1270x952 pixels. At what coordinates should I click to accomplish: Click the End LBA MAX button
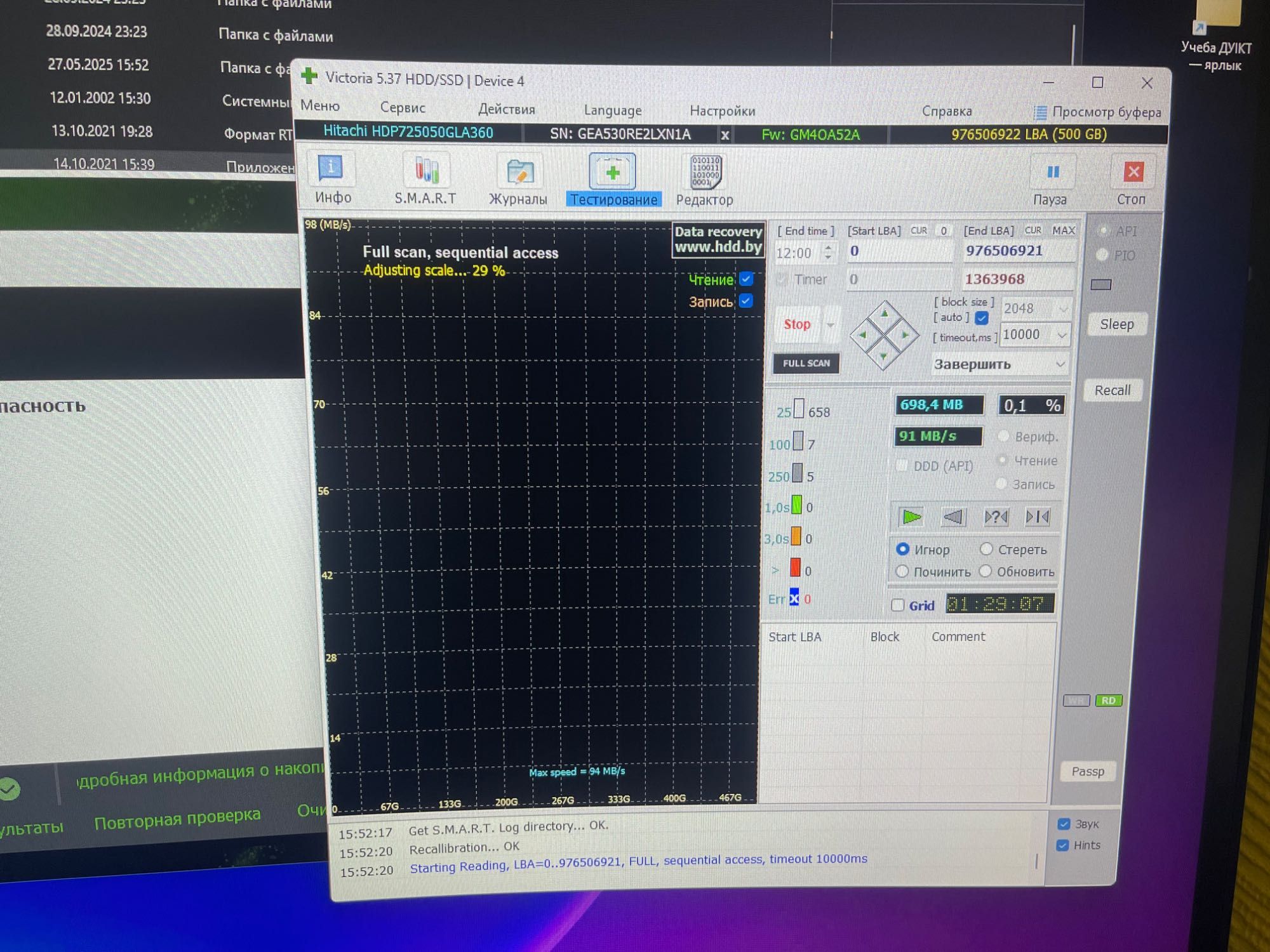(1064, 230)
